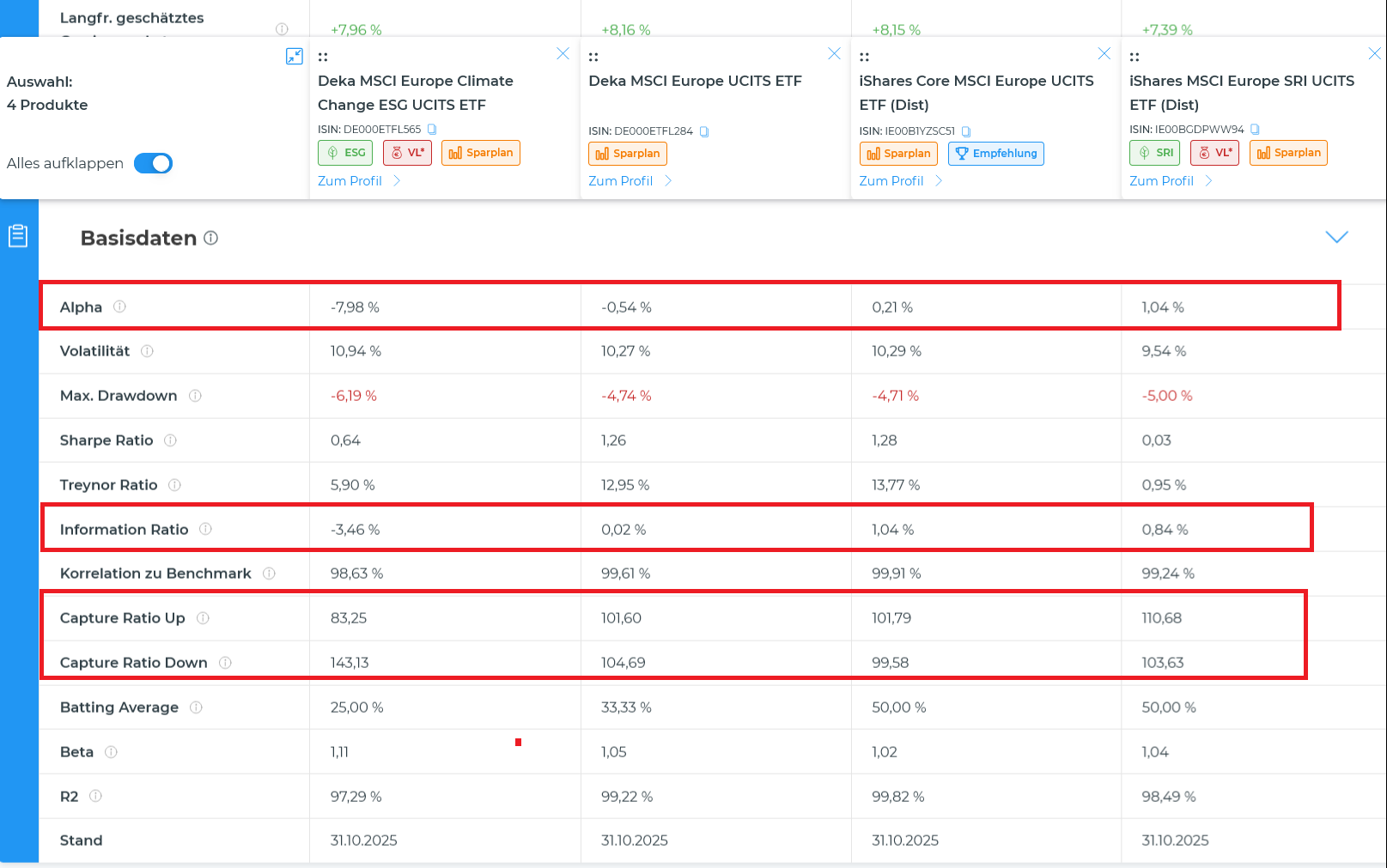
Task: Click the ESG badge on Deka Climate ETF
Action: tap(345, 153)
